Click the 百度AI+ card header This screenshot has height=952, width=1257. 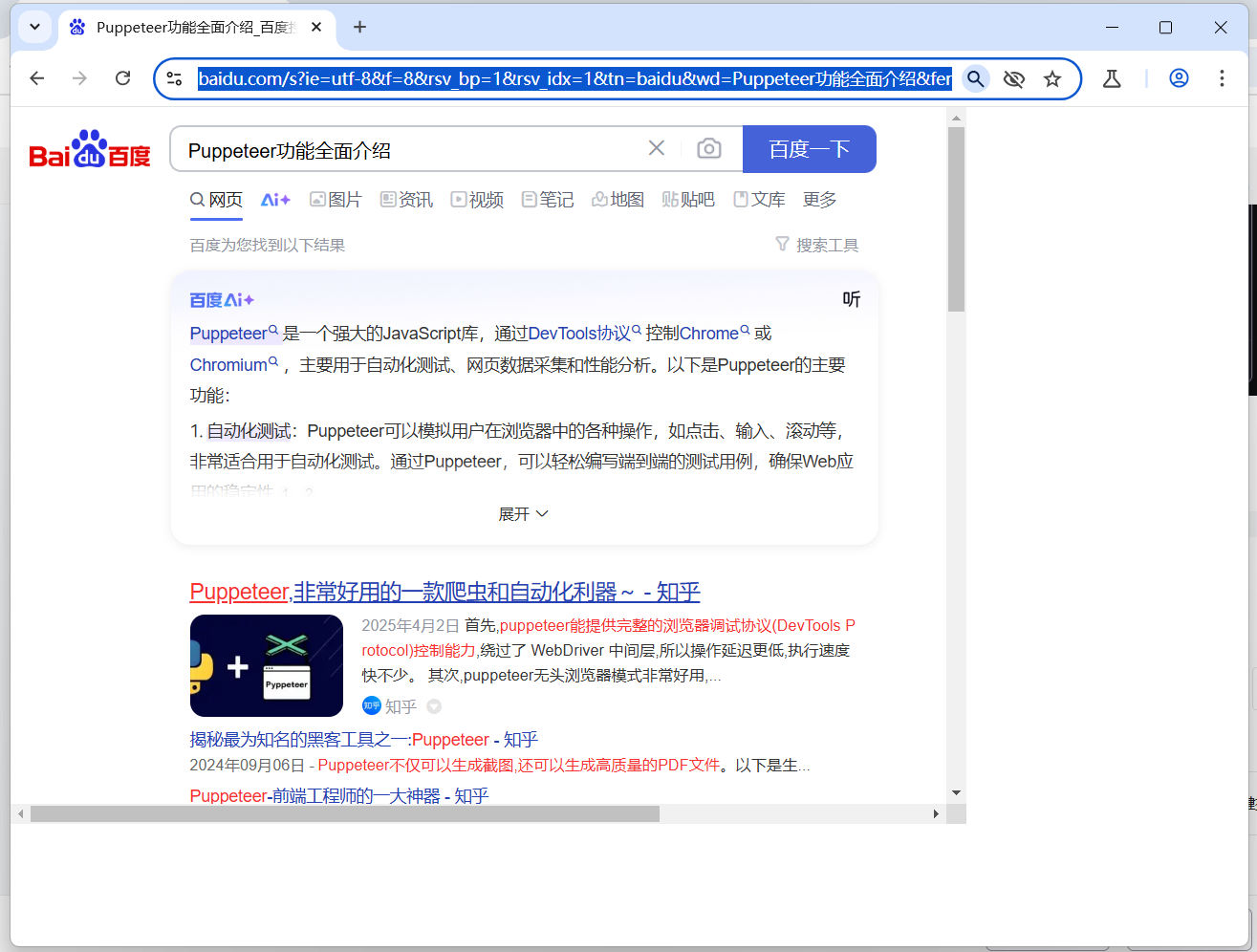(x=222, y=300)
